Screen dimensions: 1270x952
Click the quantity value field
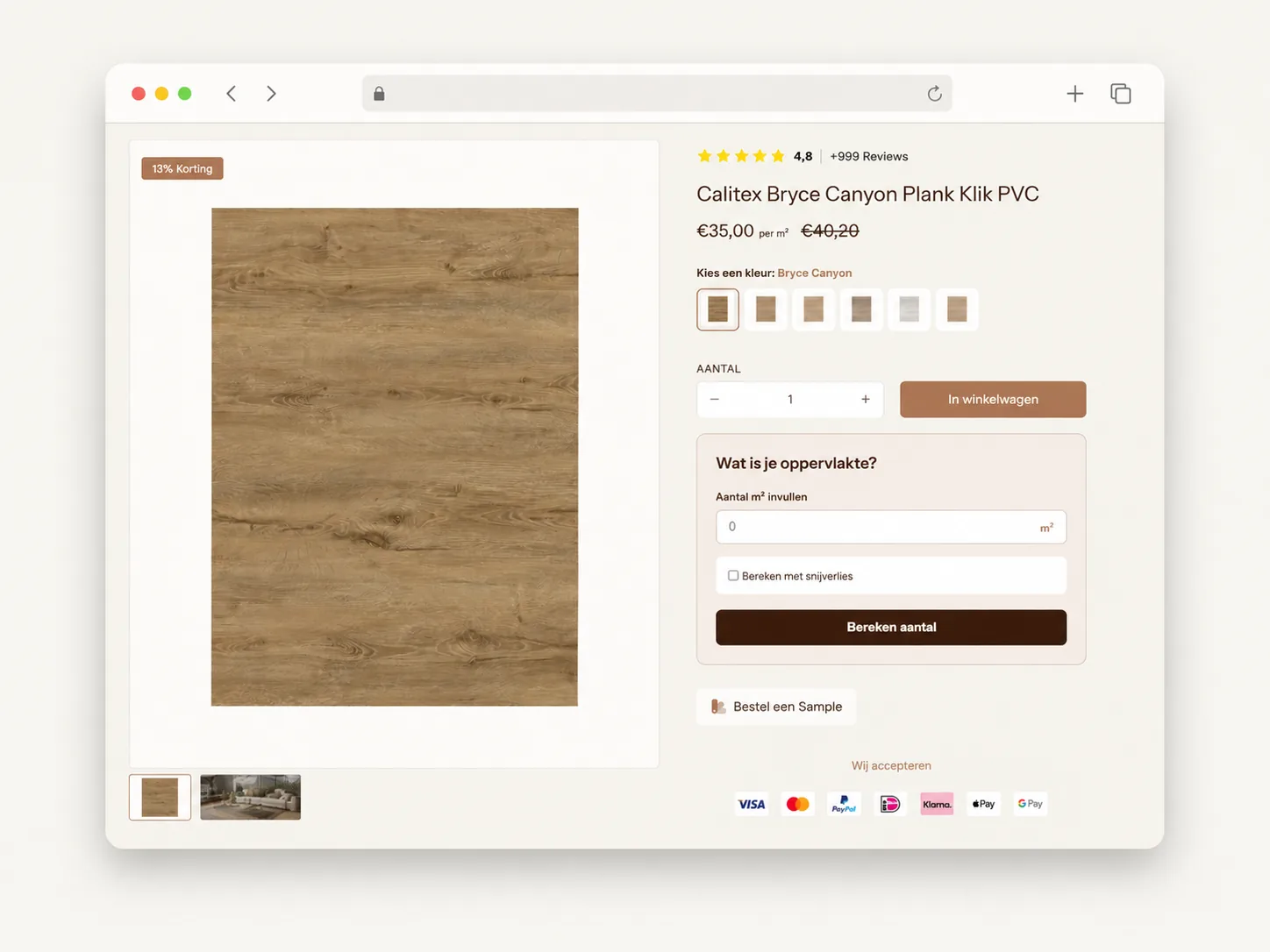(x=790, y=400)
